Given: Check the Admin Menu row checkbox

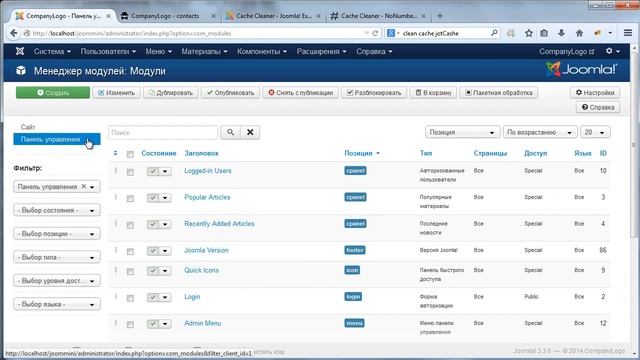Looking at the screenshot, I should point(130,325).
